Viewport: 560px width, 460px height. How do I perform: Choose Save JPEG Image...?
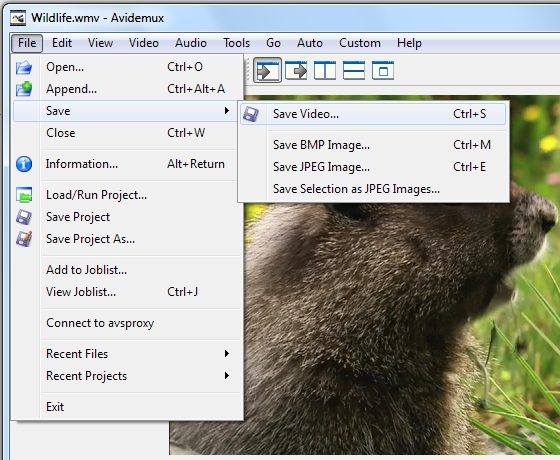coord(373,167)
